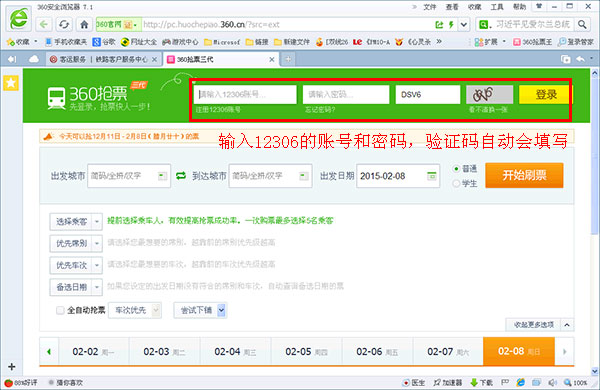The height and width of the screenshot is (390, 600).
Task: Swap departure and arrival cities
Action: [x=181, y=176]
